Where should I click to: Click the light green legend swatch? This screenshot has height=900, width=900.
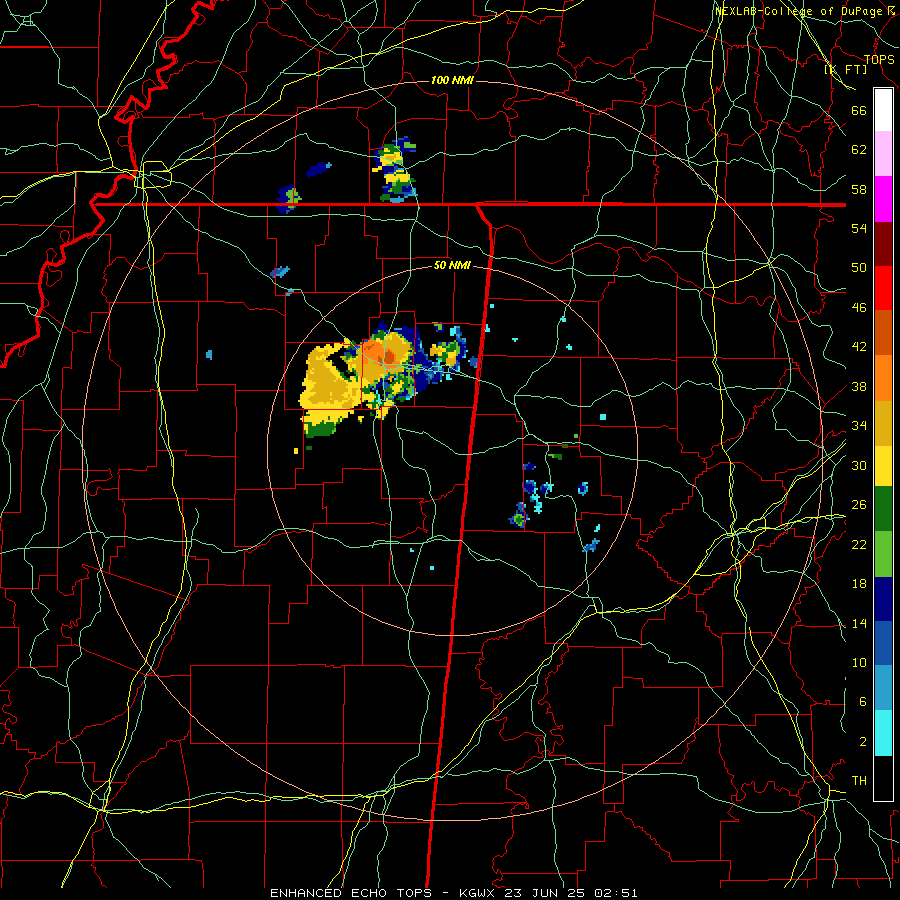883,554
